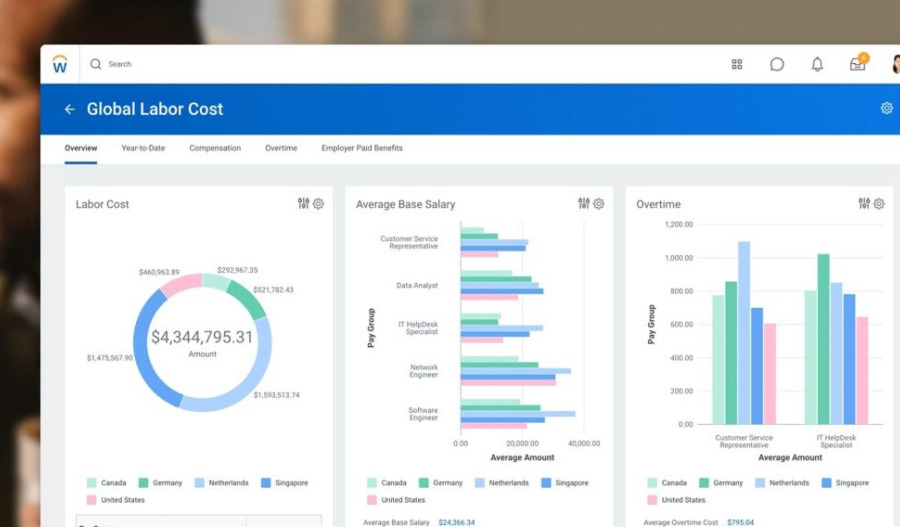Open the chat messages icon
Viewport: 900px width, 527px height.
tap(777, 64)
